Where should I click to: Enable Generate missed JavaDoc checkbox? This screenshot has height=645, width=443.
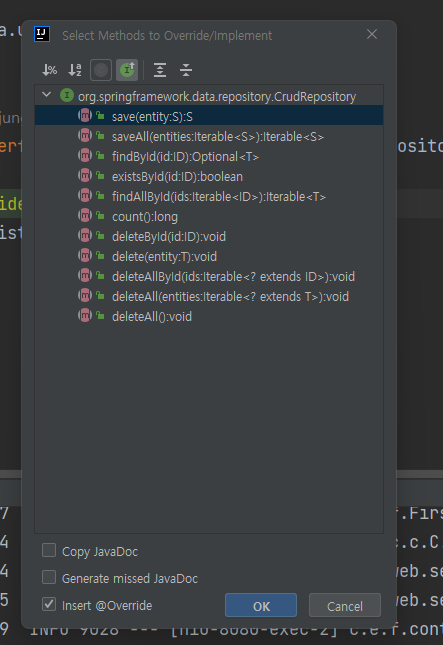(x=49, y=577)
